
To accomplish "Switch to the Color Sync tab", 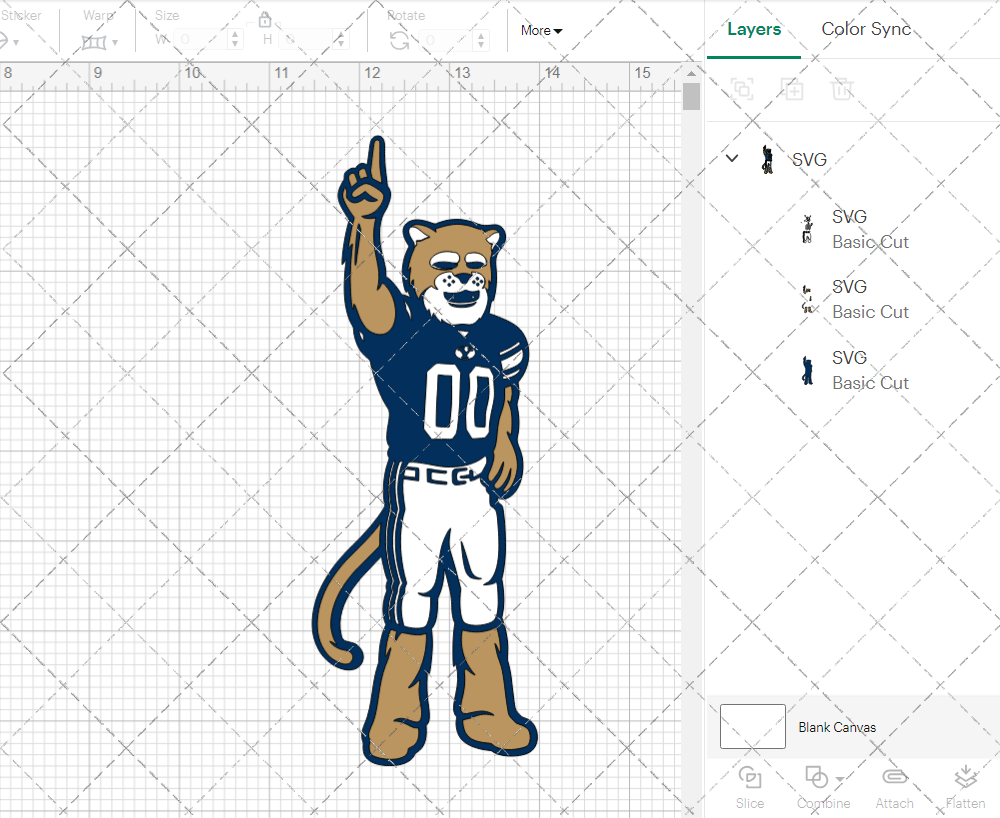I will 866,29.
